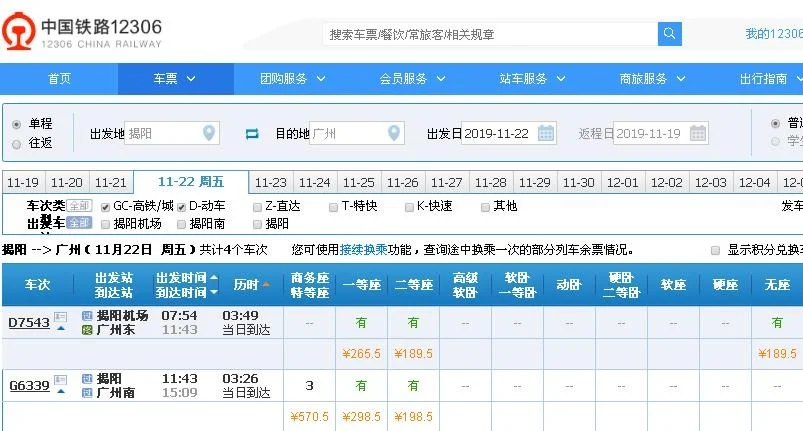Switch to the 11-23 date tab
803x431 pixels.
[271, 183]
